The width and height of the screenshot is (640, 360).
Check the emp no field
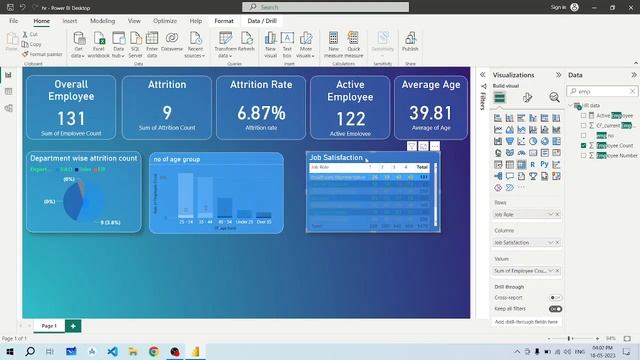[x=583, y=135]
